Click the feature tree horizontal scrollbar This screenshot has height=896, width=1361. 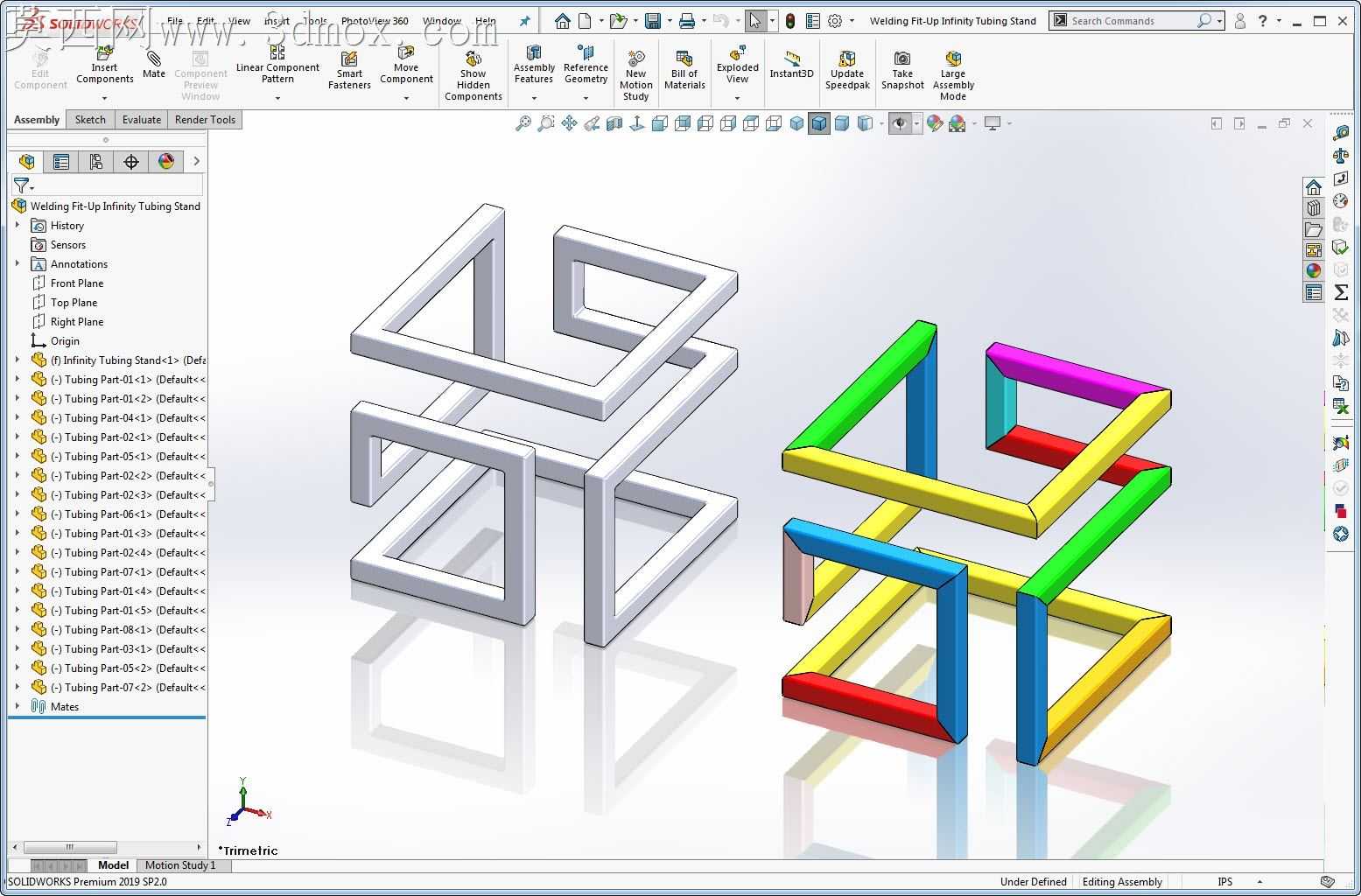point(70,847)
